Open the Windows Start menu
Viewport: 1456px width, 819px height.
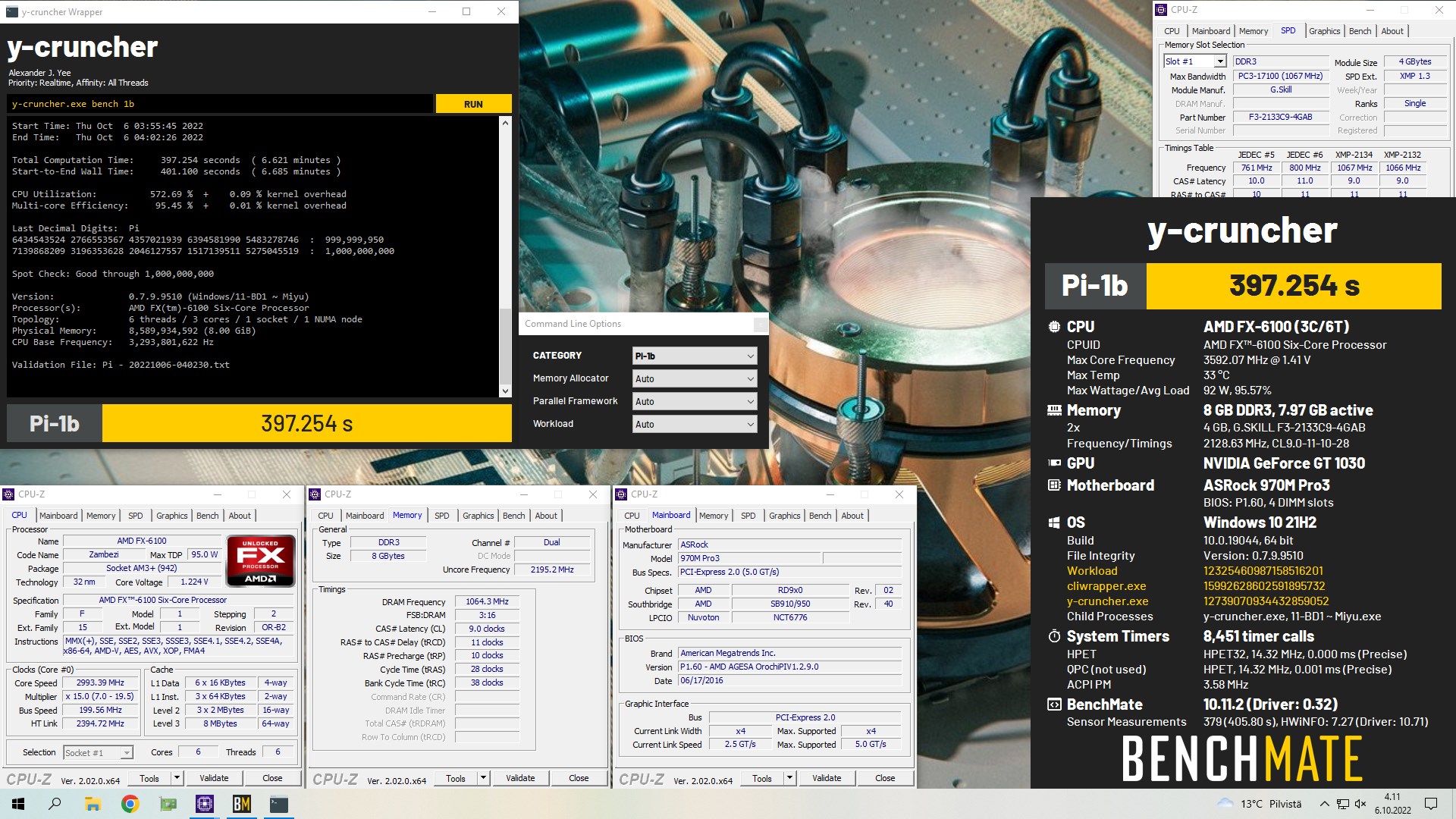[18, 804]
